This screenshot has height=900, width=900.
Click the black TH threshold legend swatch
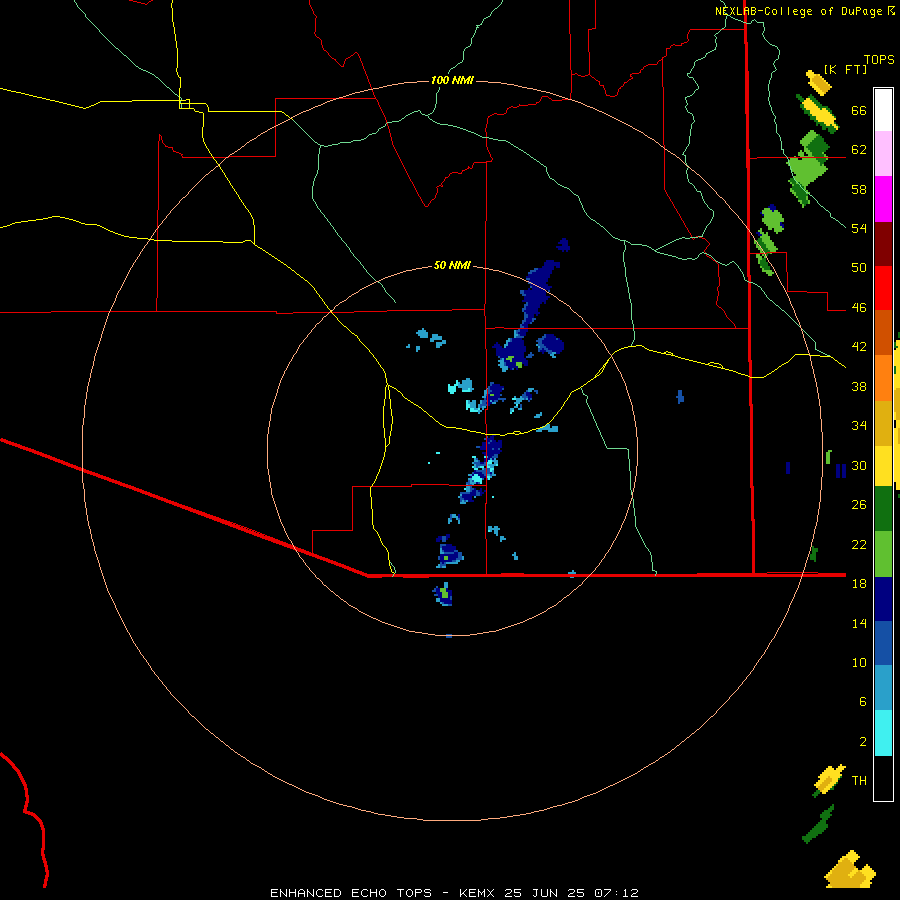tap(883, 778)
